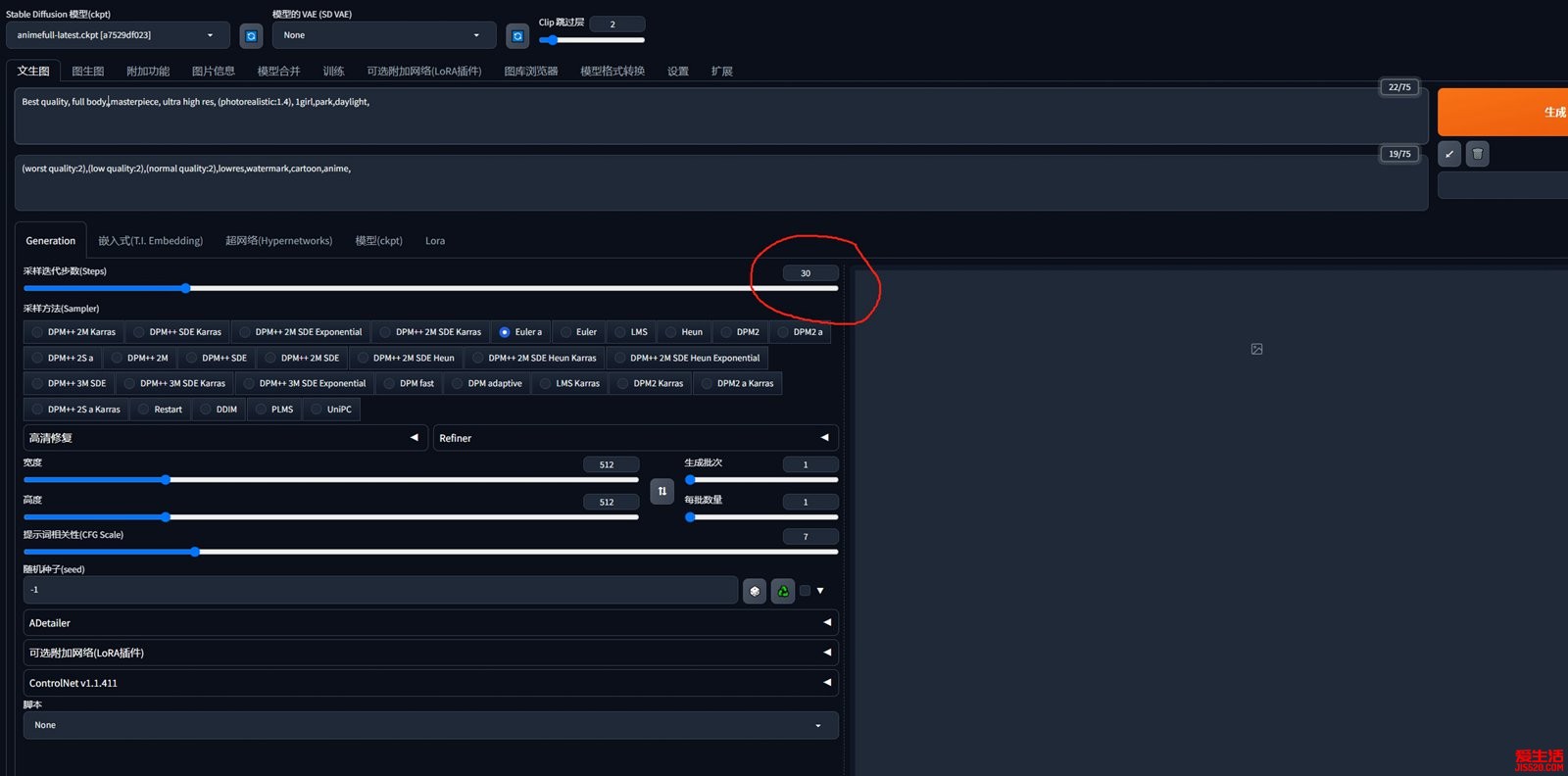Choose the LMS sampler

[631, 332]
